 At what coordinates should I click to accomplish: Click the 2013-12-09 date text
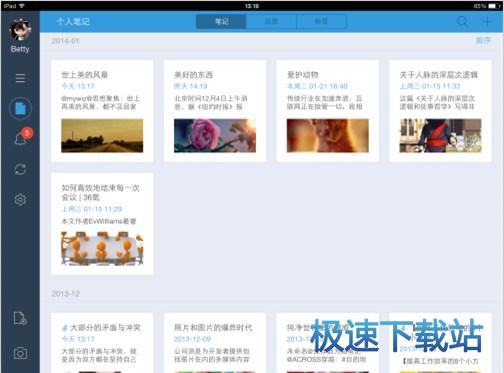click(x=192, y=339)
